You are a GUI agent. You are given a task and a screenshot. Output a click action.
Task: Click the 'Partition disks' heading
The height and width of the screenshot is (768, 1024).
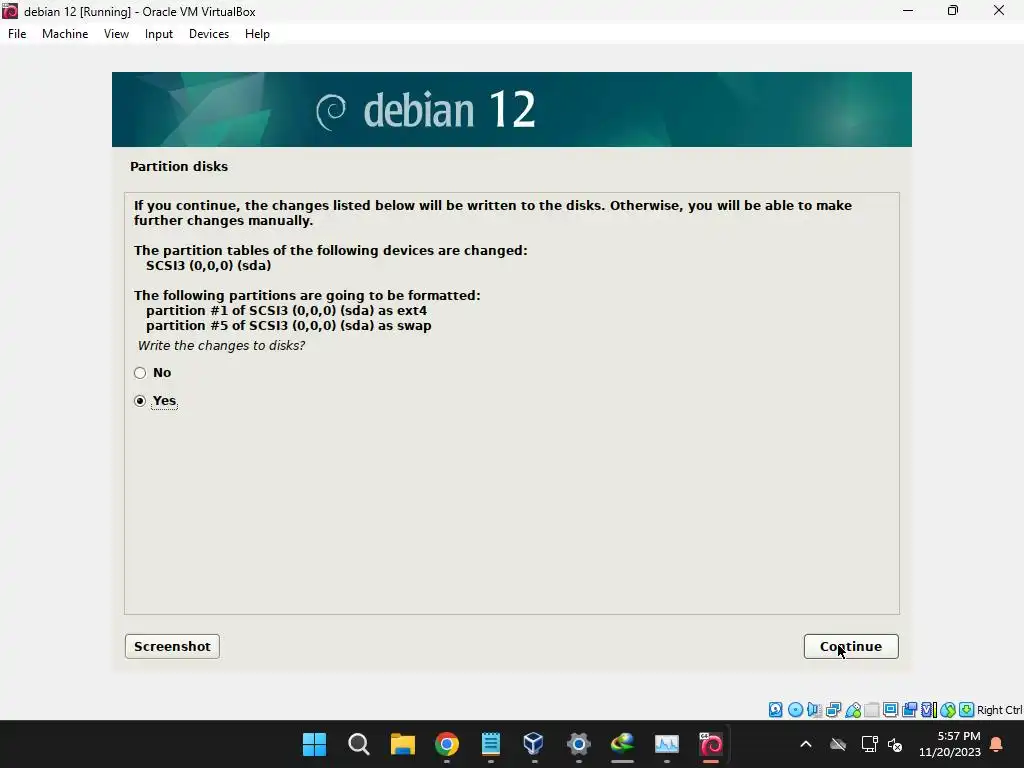[x=179, y=167]
